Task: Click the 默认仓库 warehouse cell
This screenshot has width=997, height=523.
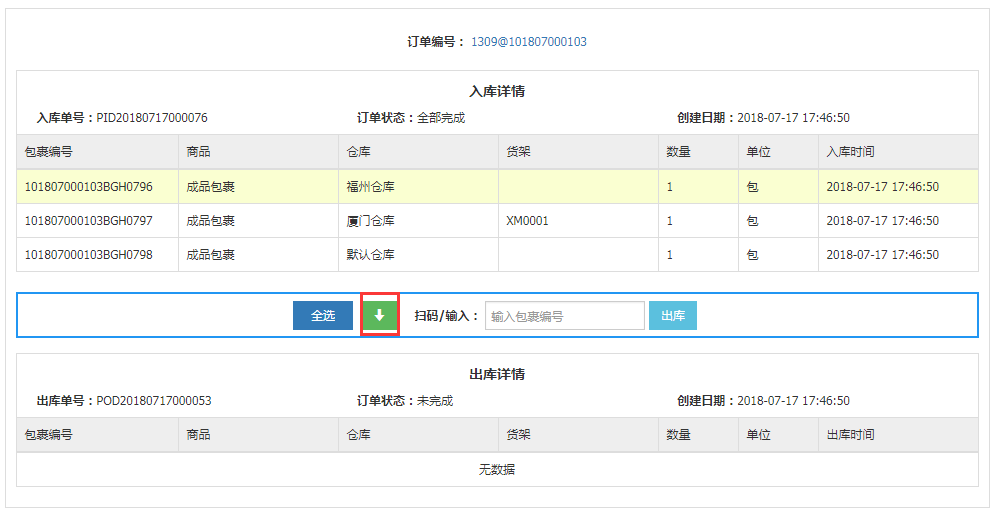Action: click(370, 255)
